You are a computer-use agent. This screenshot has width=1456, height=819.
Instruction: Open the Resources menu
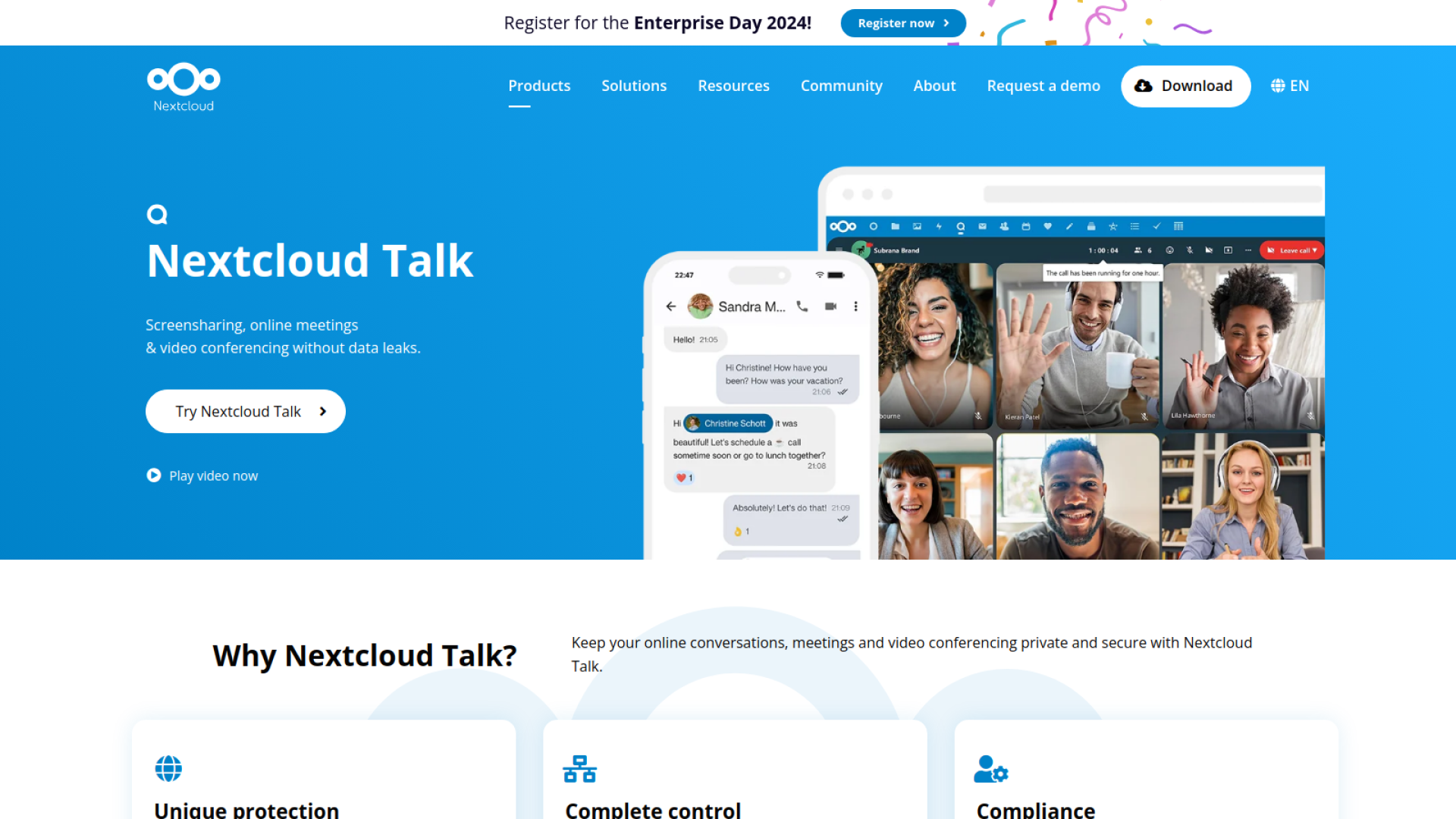point(733,86)
